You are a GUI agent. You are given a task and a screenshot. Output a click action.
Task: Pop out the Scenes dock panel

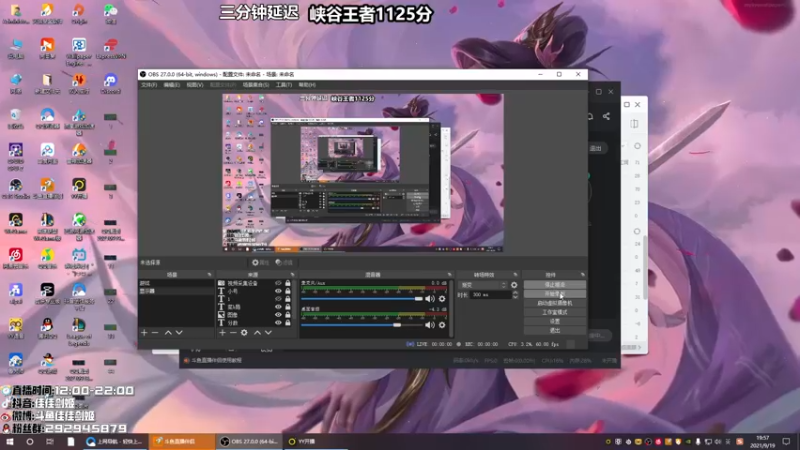[x=209, y=274]
